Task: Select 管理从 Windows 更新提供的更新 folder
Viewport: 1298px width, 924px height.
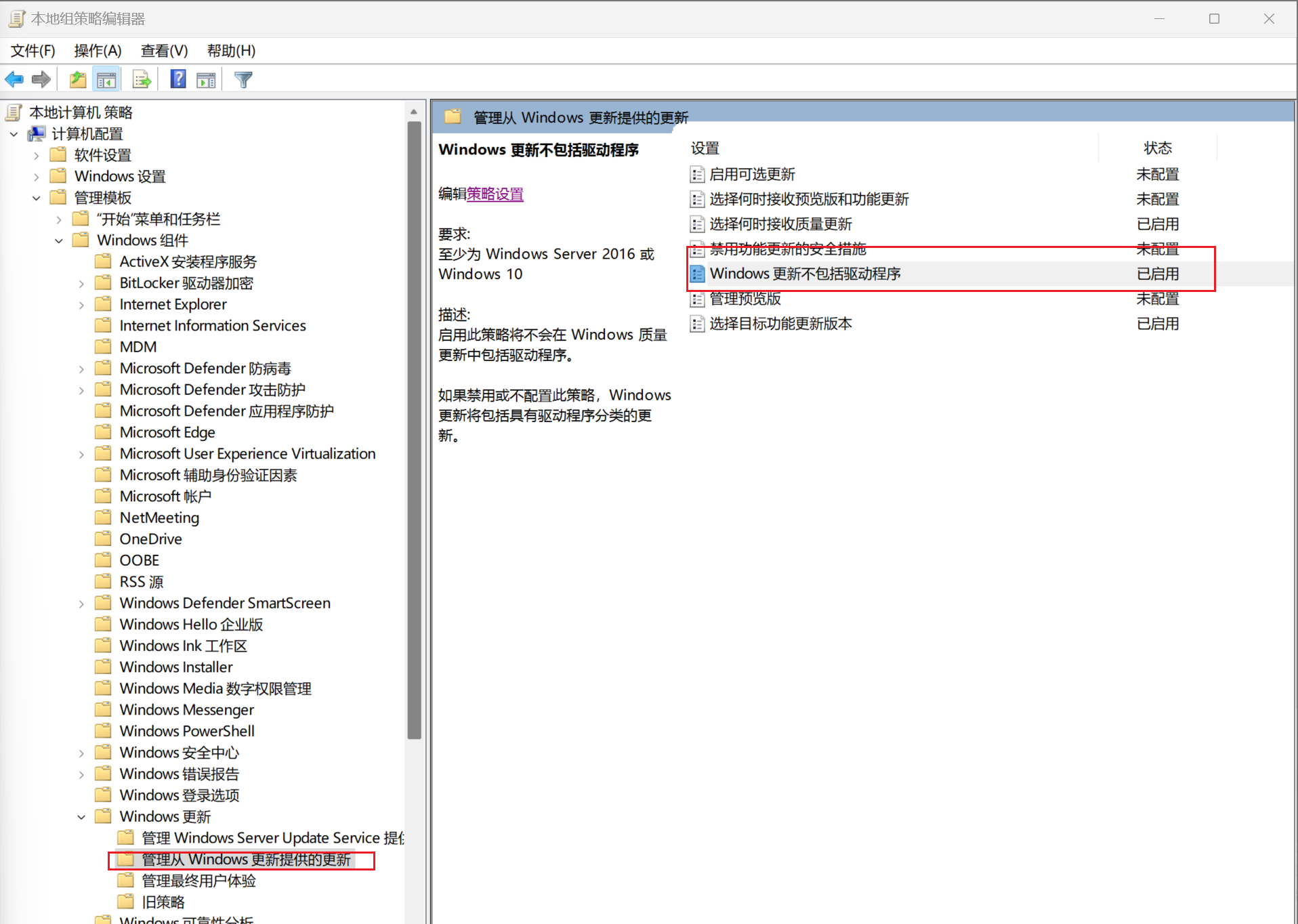Action: pyautogui.click(x=246, y=860)
